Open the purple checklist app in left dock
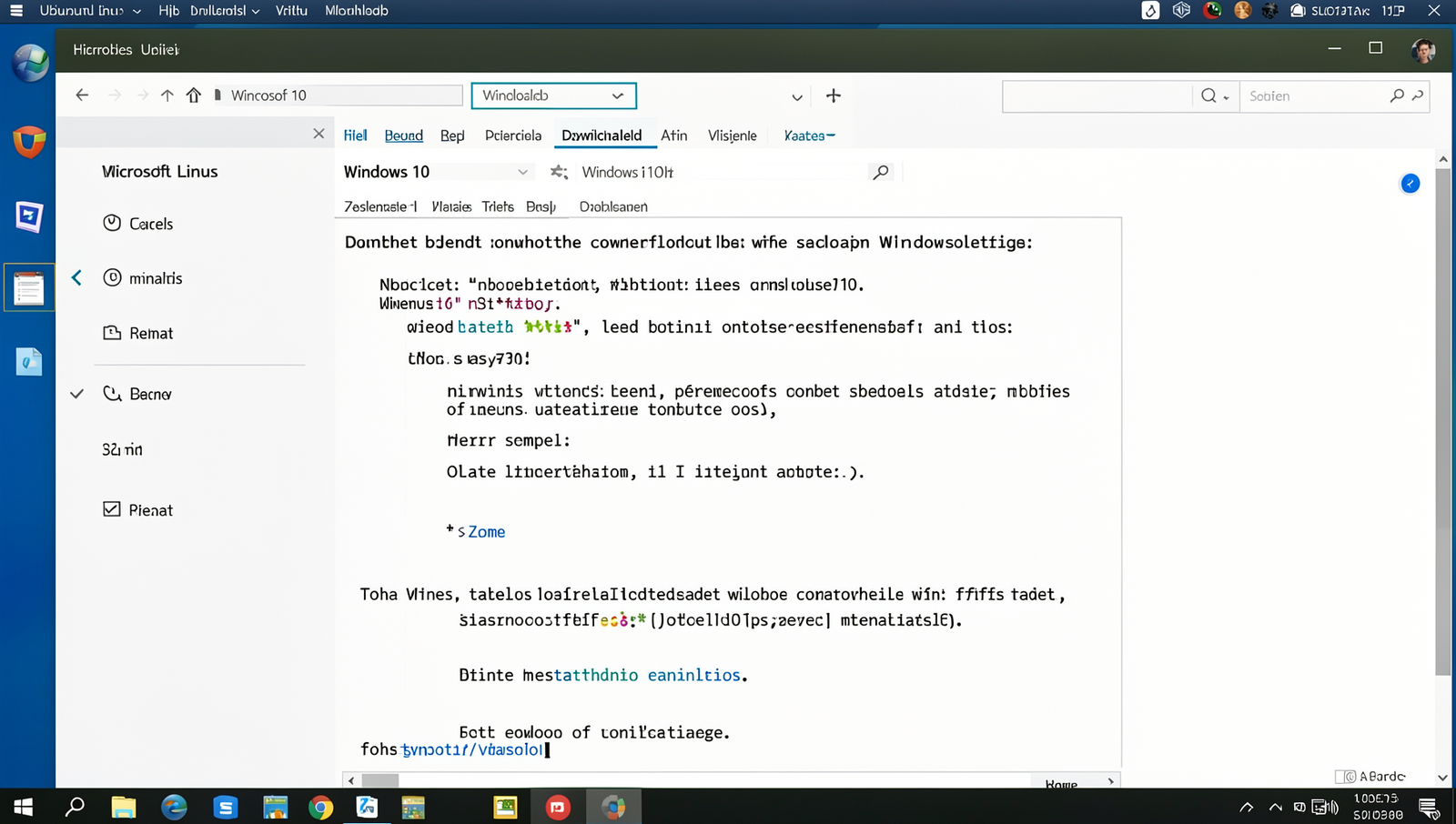Image resolution: width=1456 pixels, height=824 pixels. (29, 216)
